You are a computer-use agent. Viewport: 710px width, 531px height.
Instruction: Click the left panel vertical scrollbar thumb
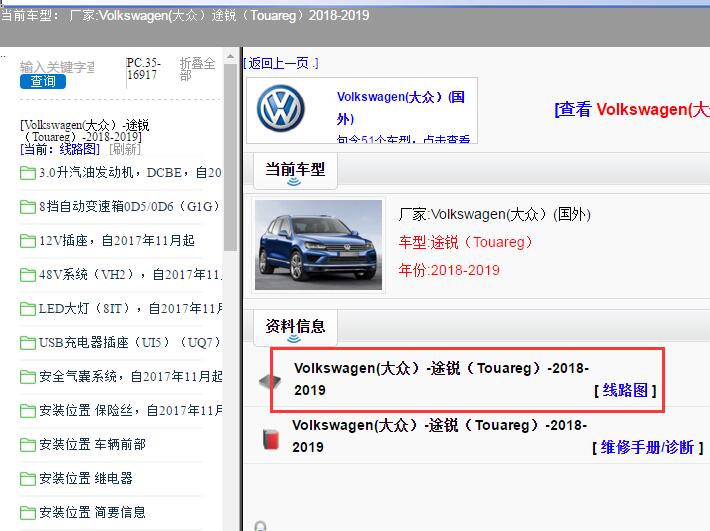pyautogui.click(x=230, y=157)
